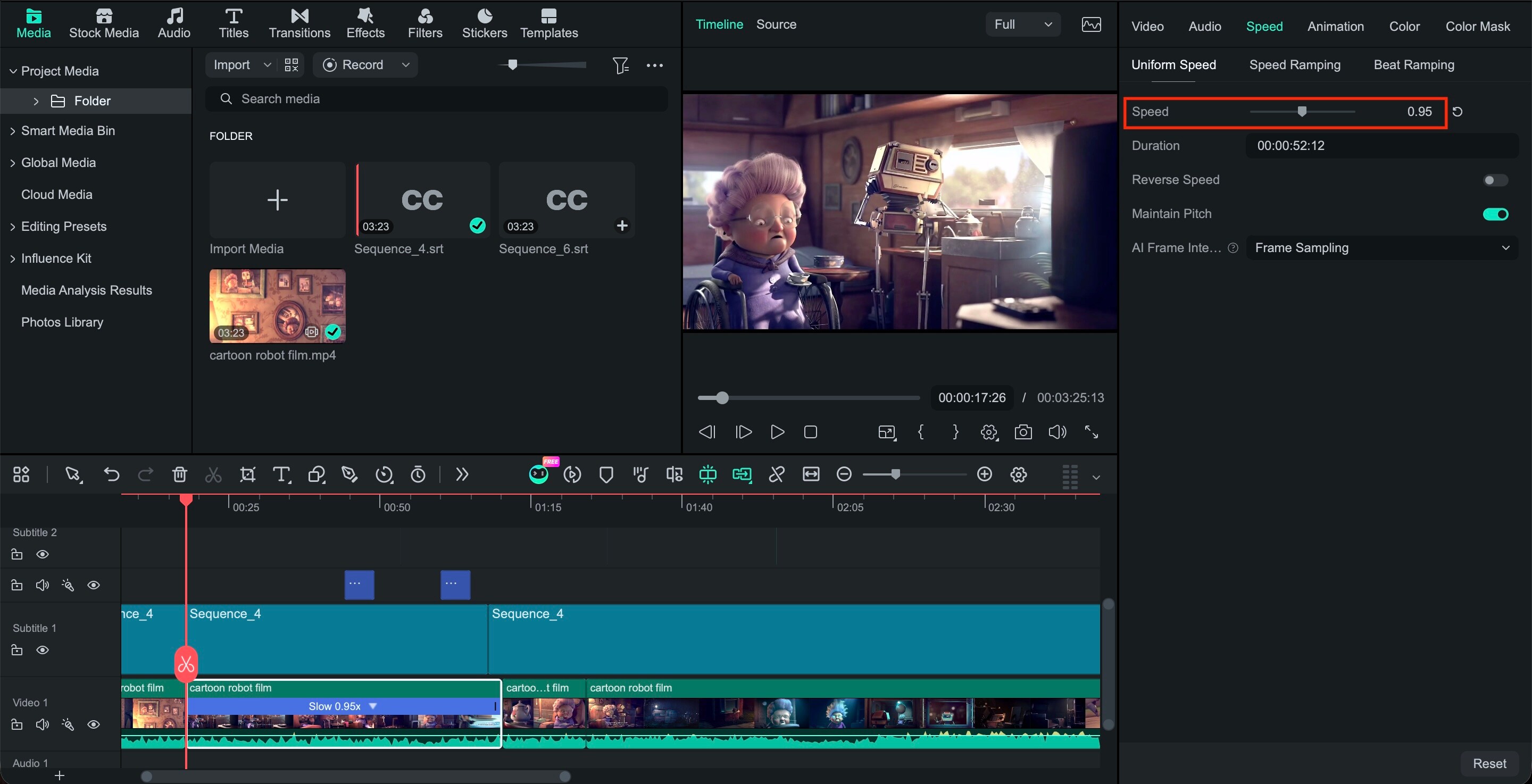Click the zoom out minus icon on timeline
Screen dimensions: 1532x784
(x=844, y=474)
